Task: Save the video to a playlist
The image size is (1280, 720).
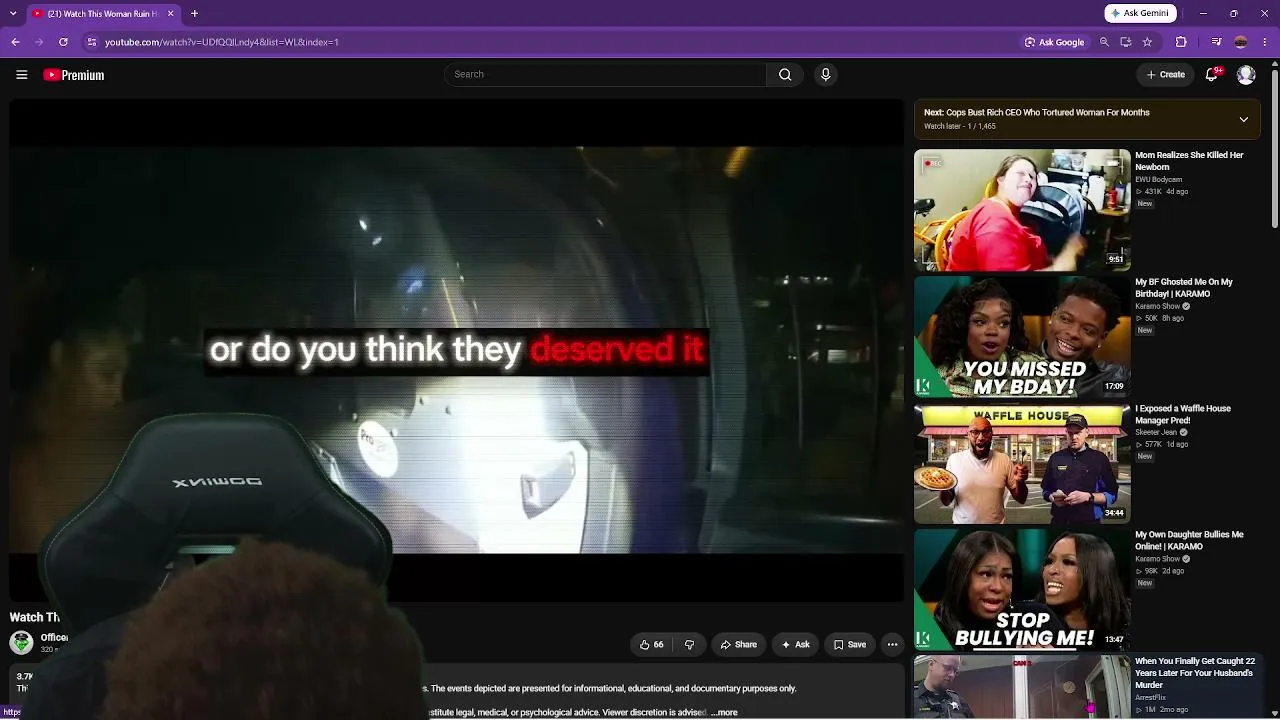Action: point(850,645)
